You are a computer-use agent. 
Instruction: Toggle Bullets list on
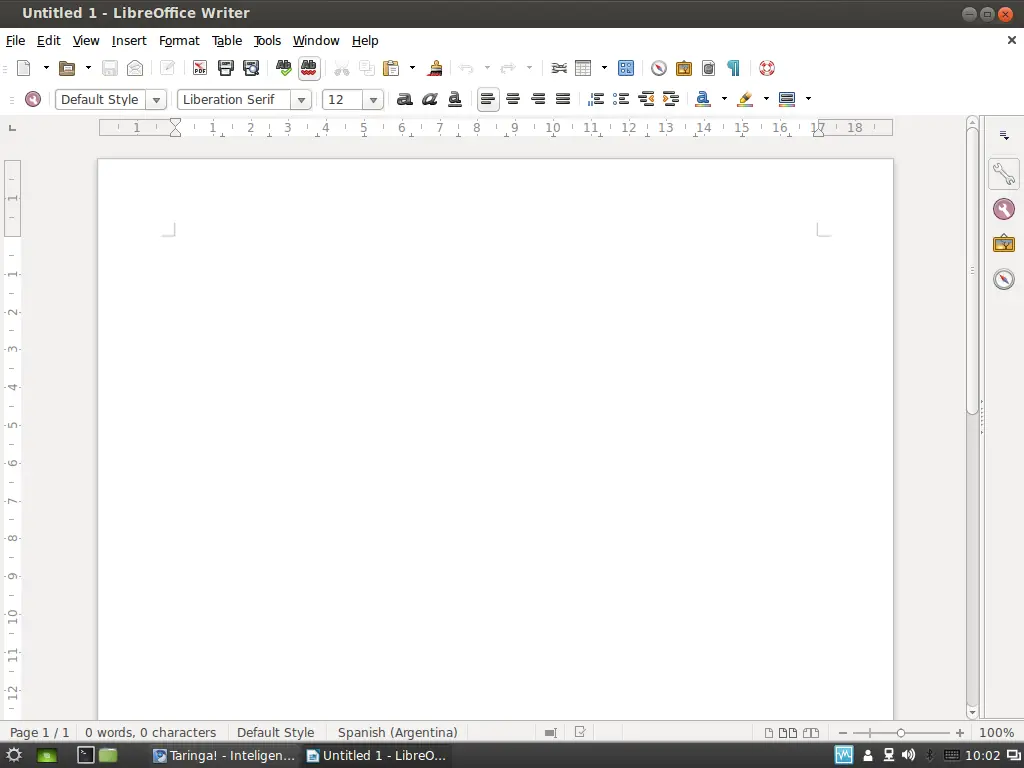621,99
